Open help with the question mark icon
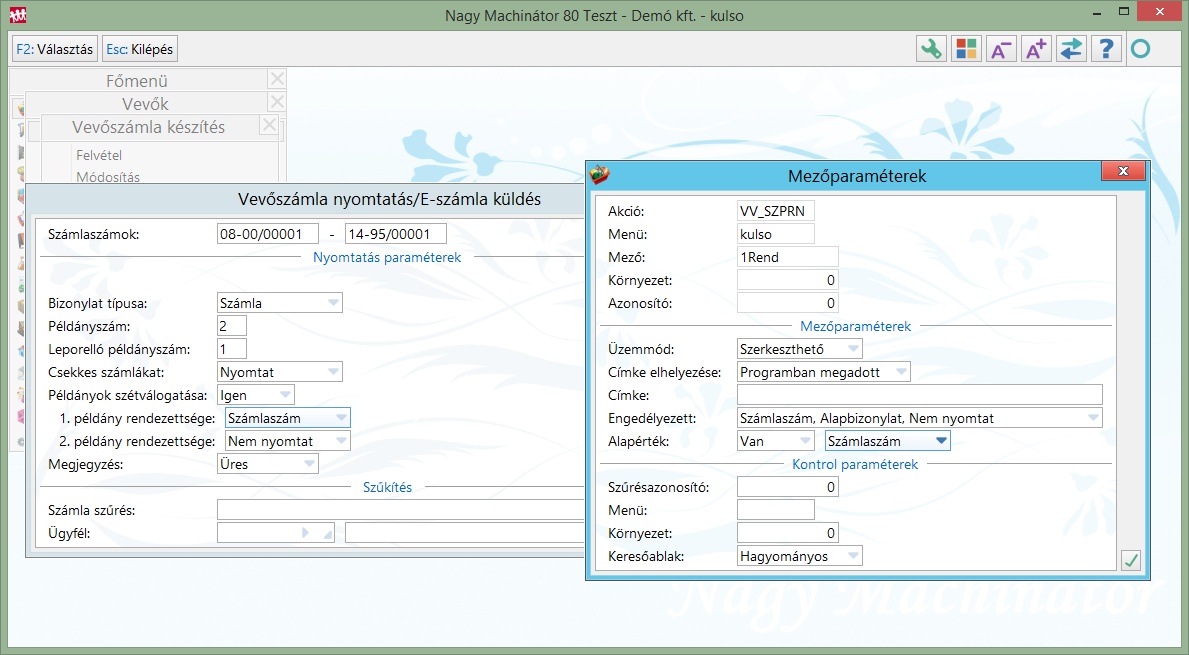Viewport: 1189px width, 655px height. pyautogui.click(x=1106, y=49)
